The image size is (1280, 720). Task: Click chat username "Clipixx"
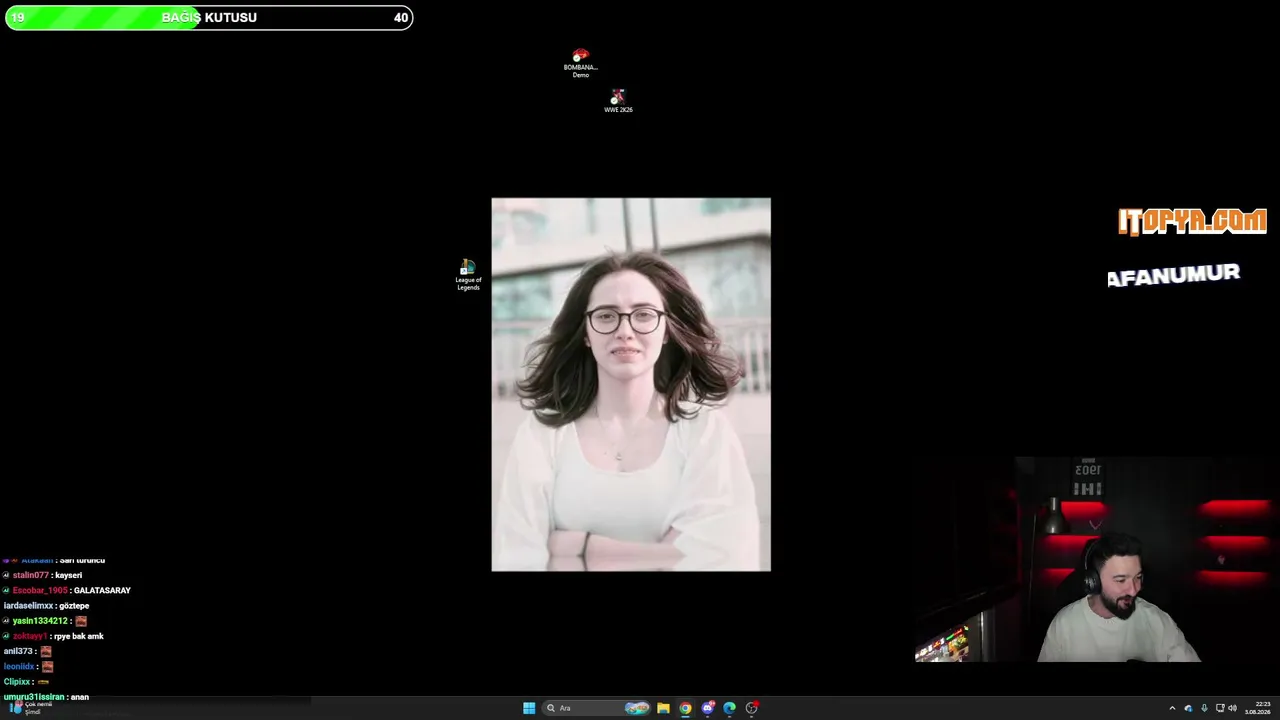tap(17, 682)
